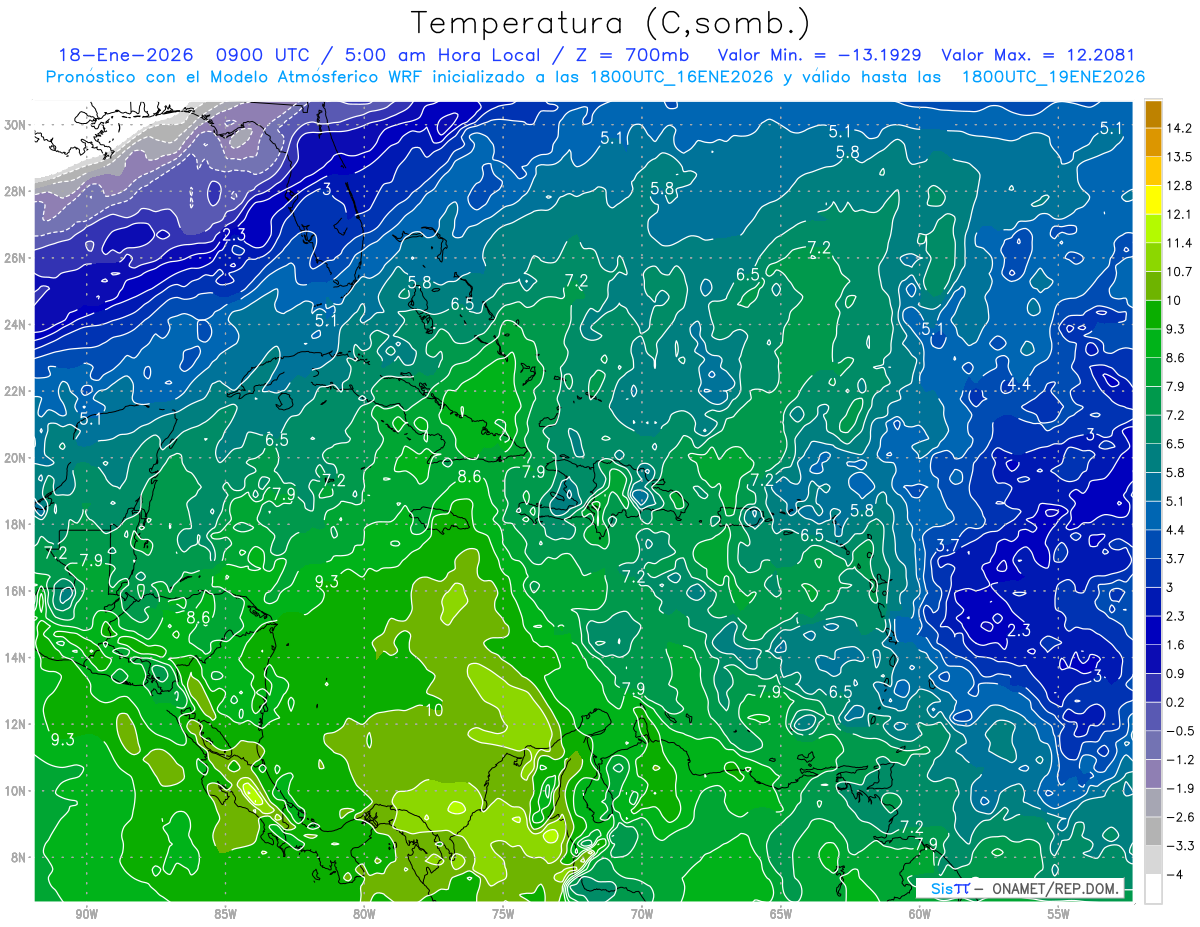Click the '75W' longitude axis label
The height and width of the screenshot is (927, 1200).
pyautogui.click(x=503, y=914)
